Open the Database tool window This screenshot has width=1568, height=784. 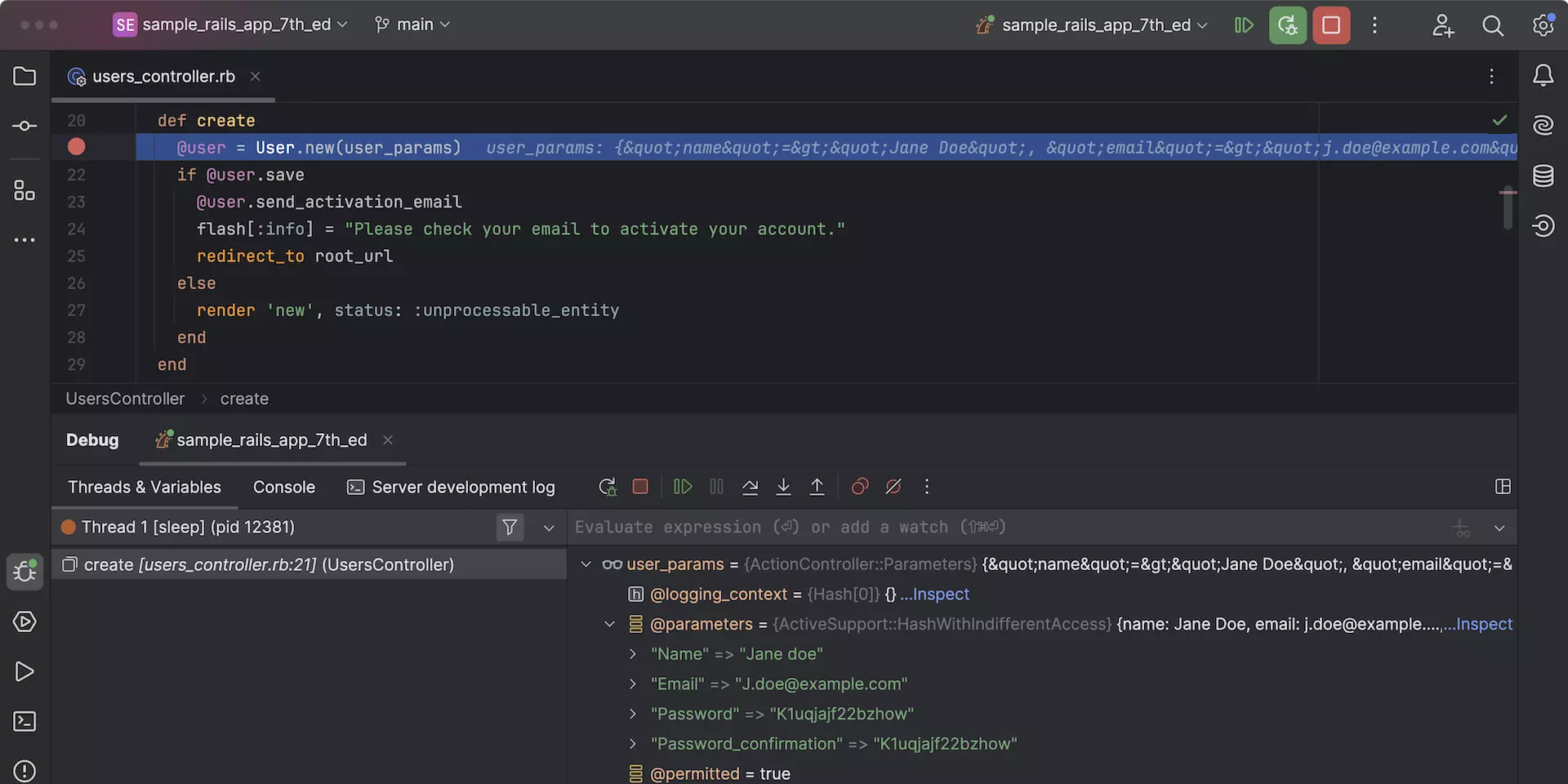point(1543,176)
